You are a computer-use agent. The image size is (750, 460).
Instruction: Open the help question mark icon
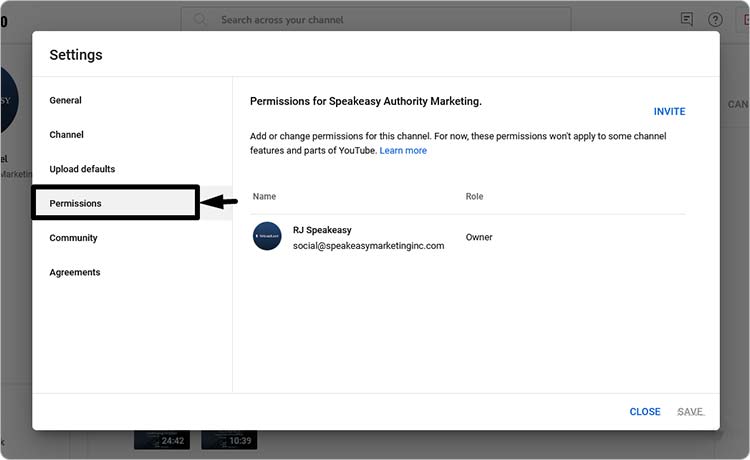click(715, 20)
